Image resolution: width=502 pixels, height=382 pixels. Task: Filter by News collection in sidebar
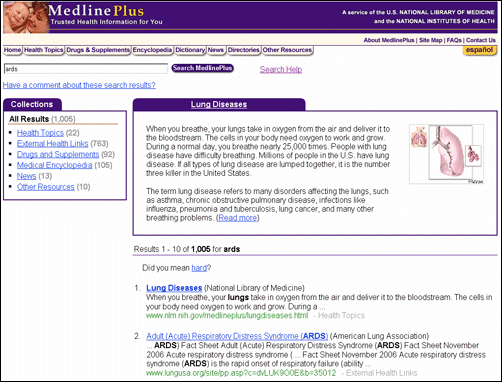click(x=26, y=176)
